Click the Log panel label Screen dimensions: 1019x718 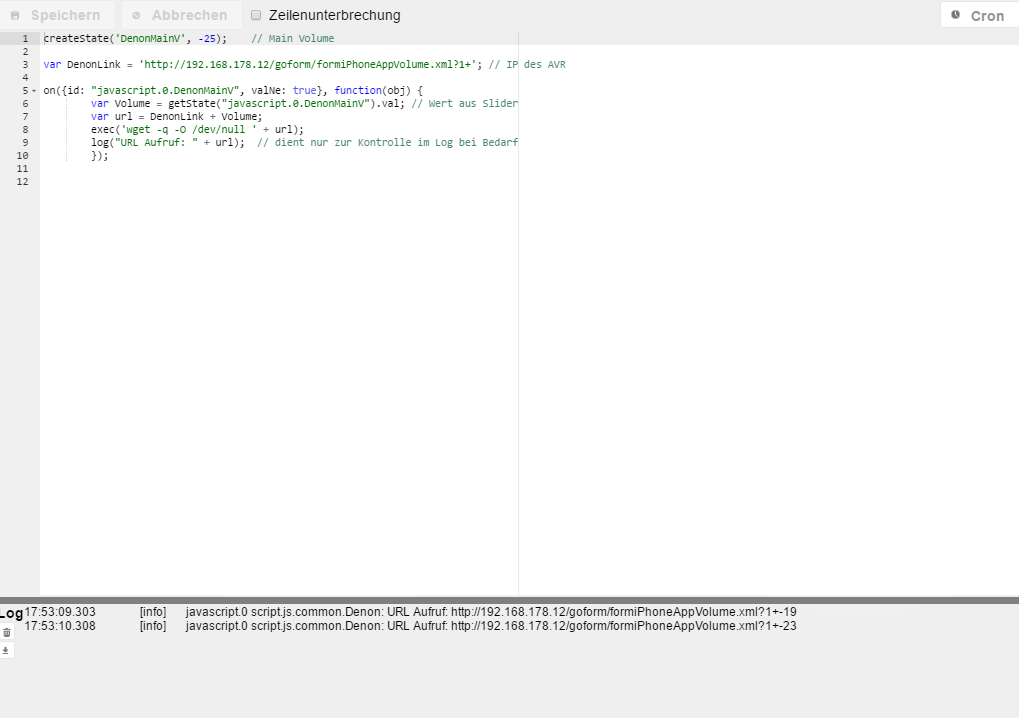[x=11, y=613]
